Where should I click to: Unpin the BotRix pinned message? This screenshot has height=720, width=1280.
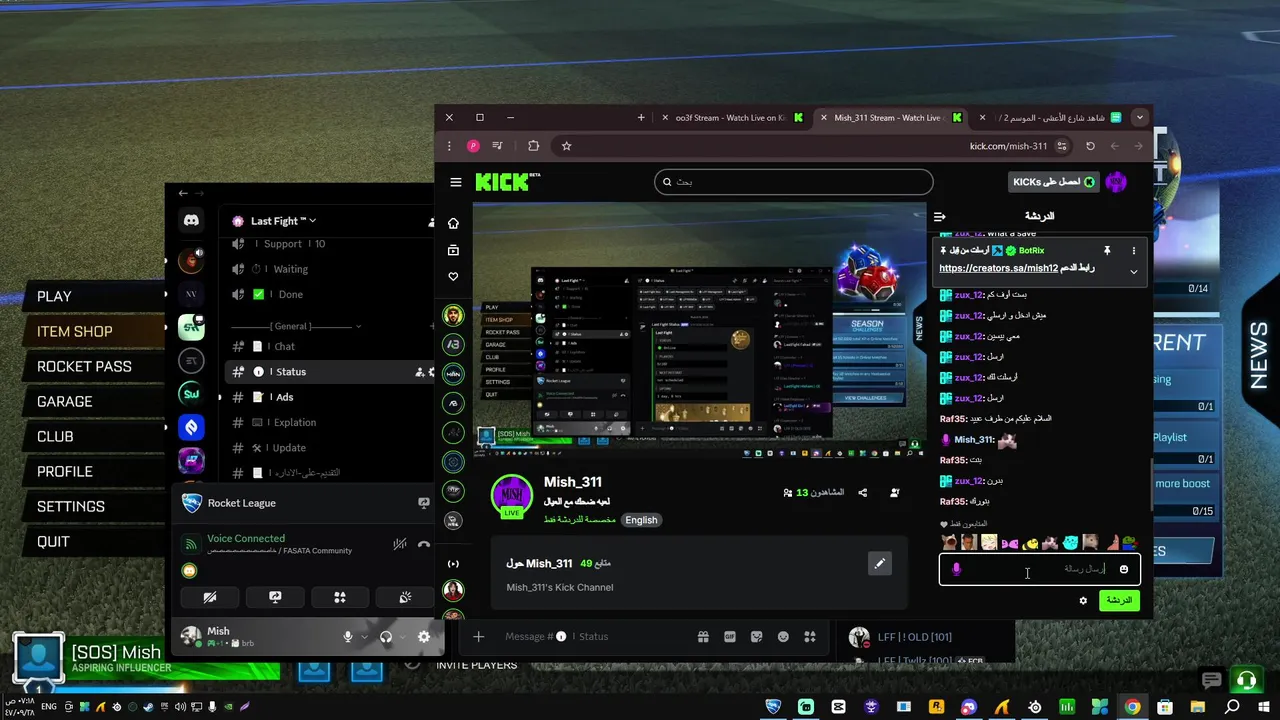[x=1107, y=250]
